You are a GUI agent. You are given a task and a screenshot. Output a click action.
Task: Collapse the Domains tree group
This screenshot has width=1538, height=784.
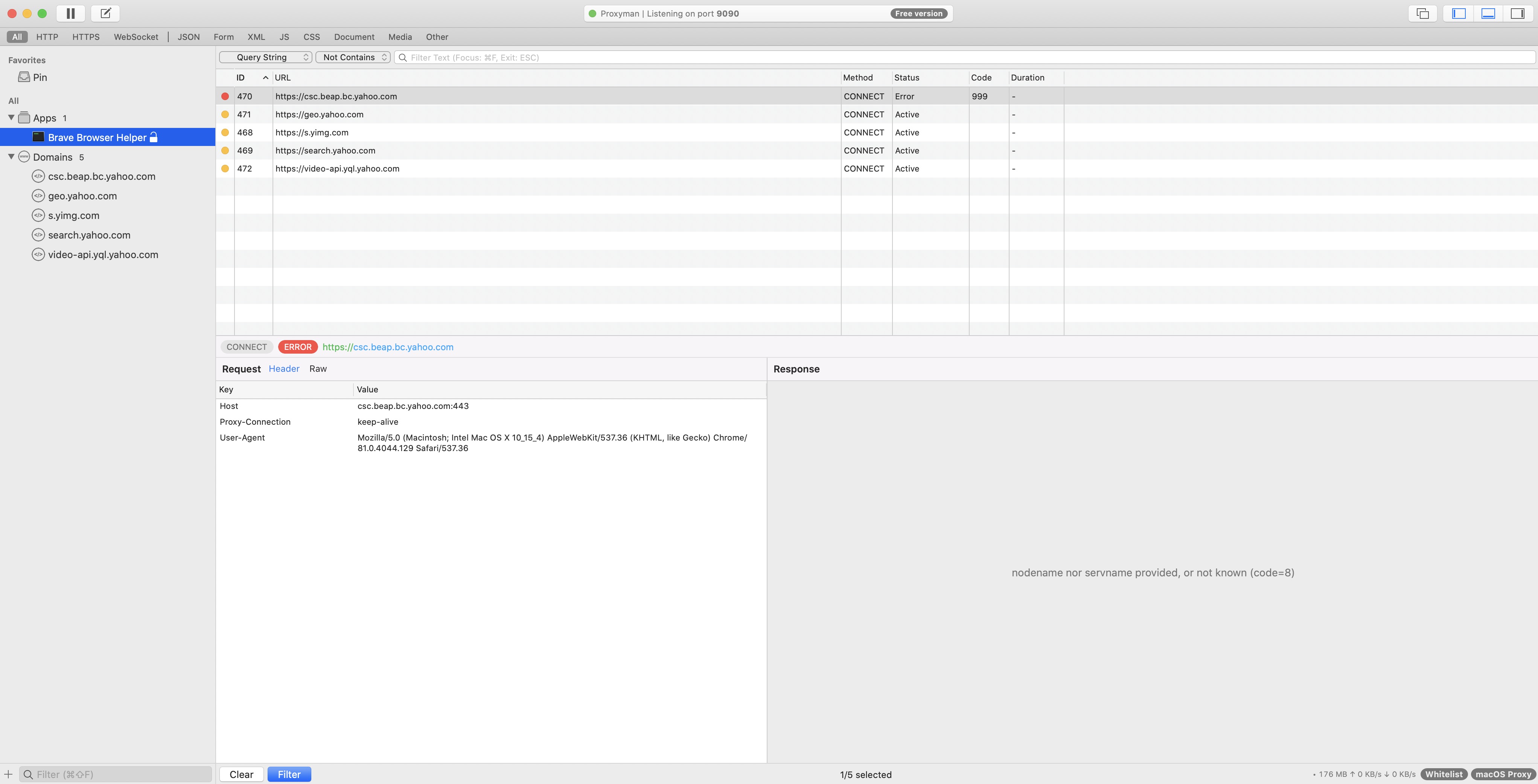pyautogui.click(x=11, y=156)
